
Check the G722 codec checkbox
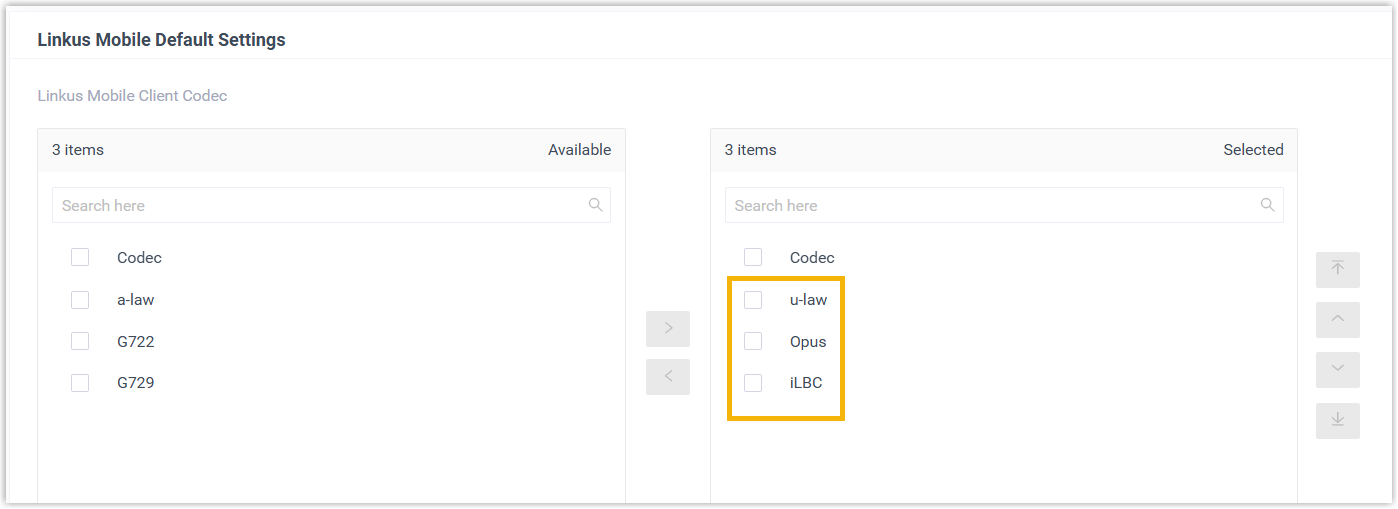[x=80, y=342]
